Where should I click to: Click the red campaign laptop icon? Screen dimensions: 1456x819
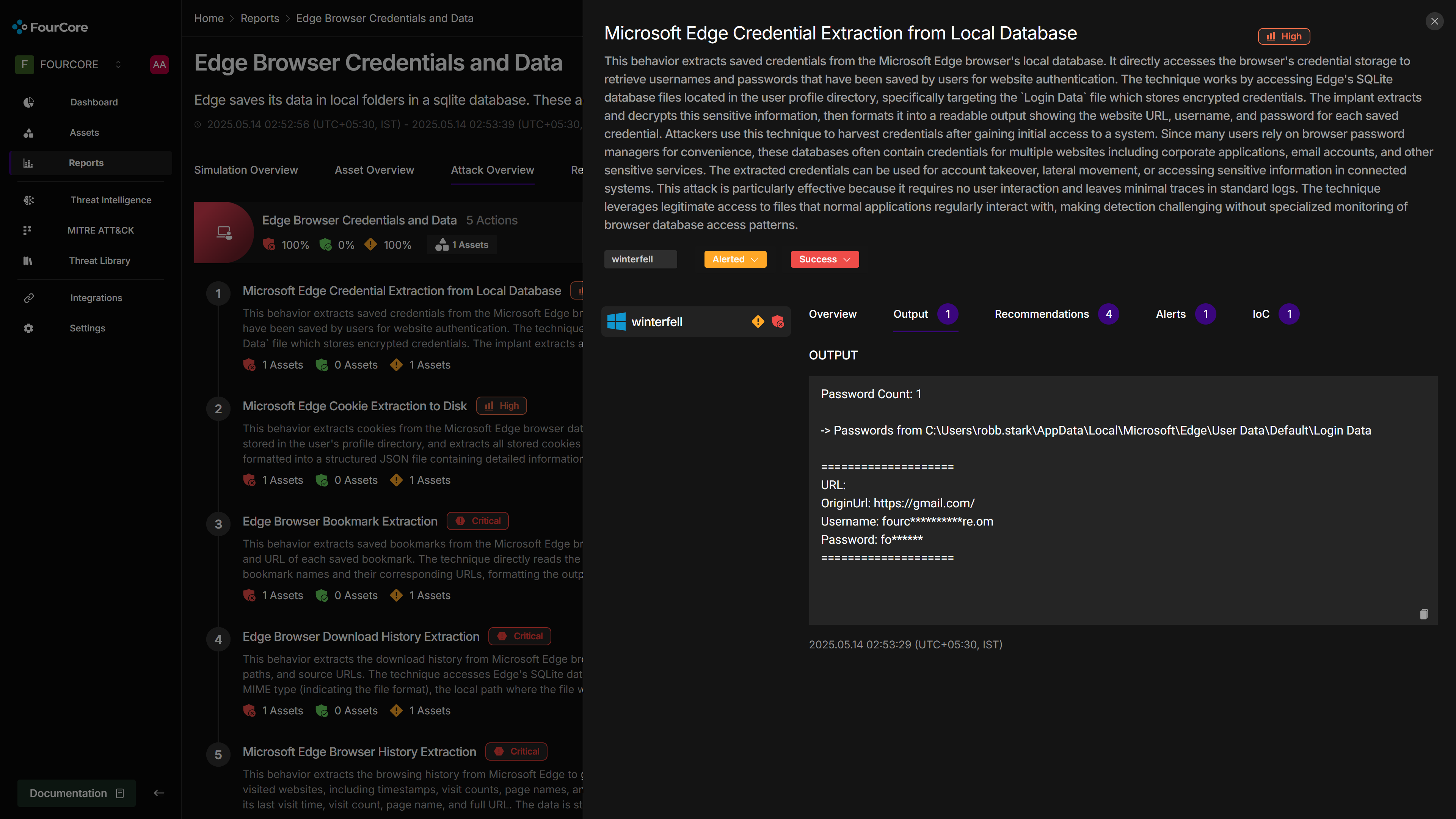(224, 232)
